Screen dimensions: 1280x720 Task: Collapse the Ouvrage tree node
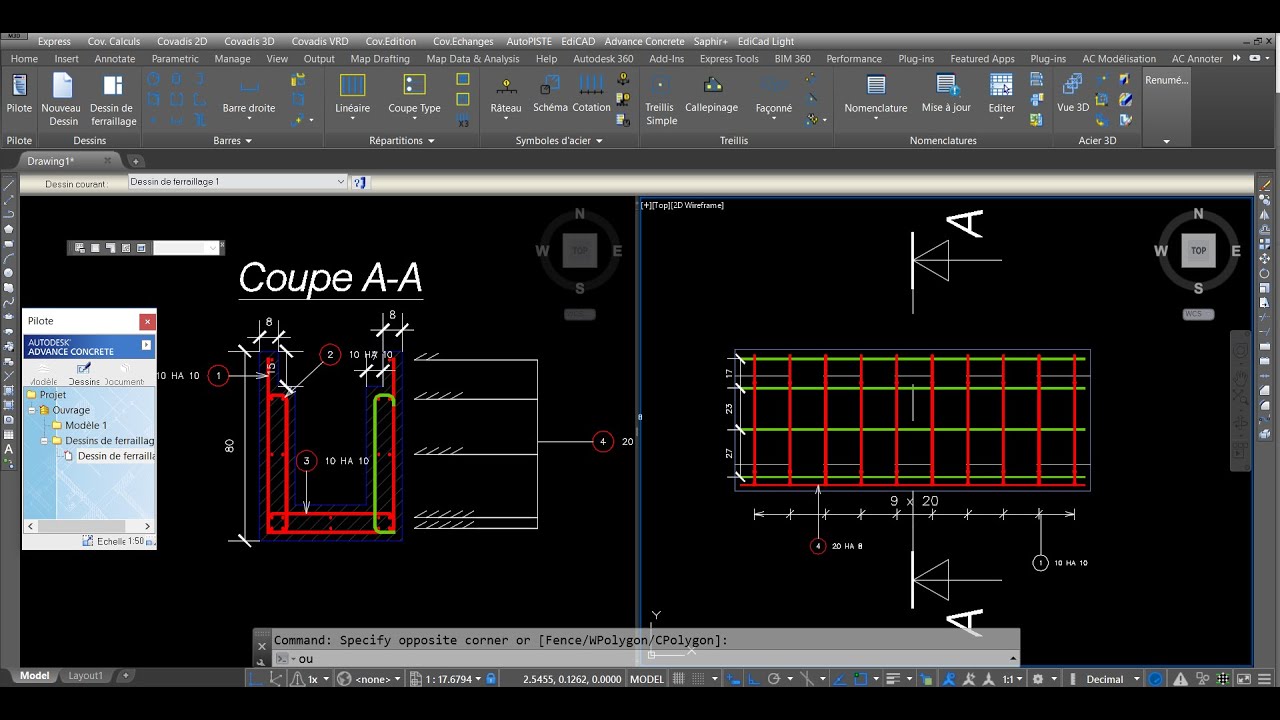coord(32,410)
